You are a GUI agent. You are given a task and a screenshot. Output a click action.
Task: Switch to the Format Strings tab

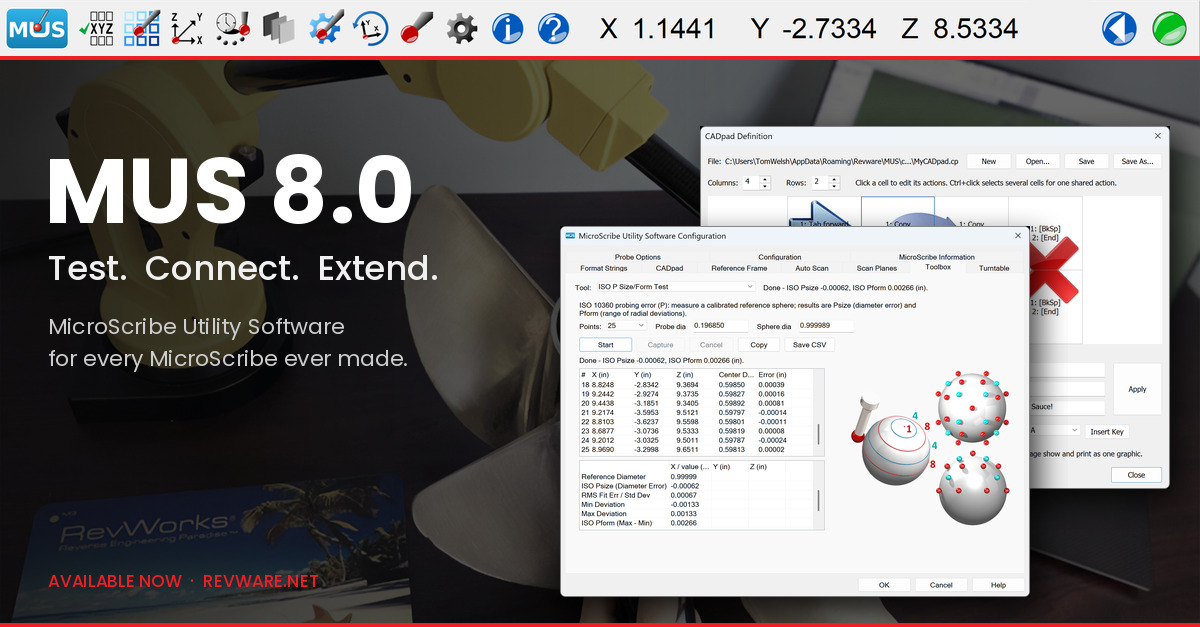pos(603,268)
